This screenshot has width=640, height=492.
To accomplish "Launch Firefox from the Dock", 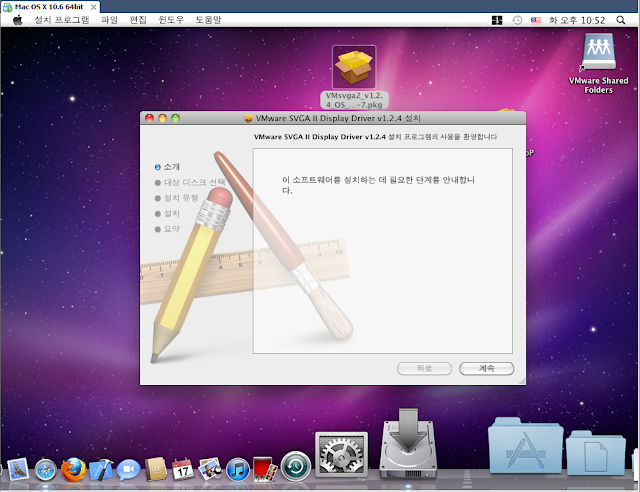I will tap(74, 470).
